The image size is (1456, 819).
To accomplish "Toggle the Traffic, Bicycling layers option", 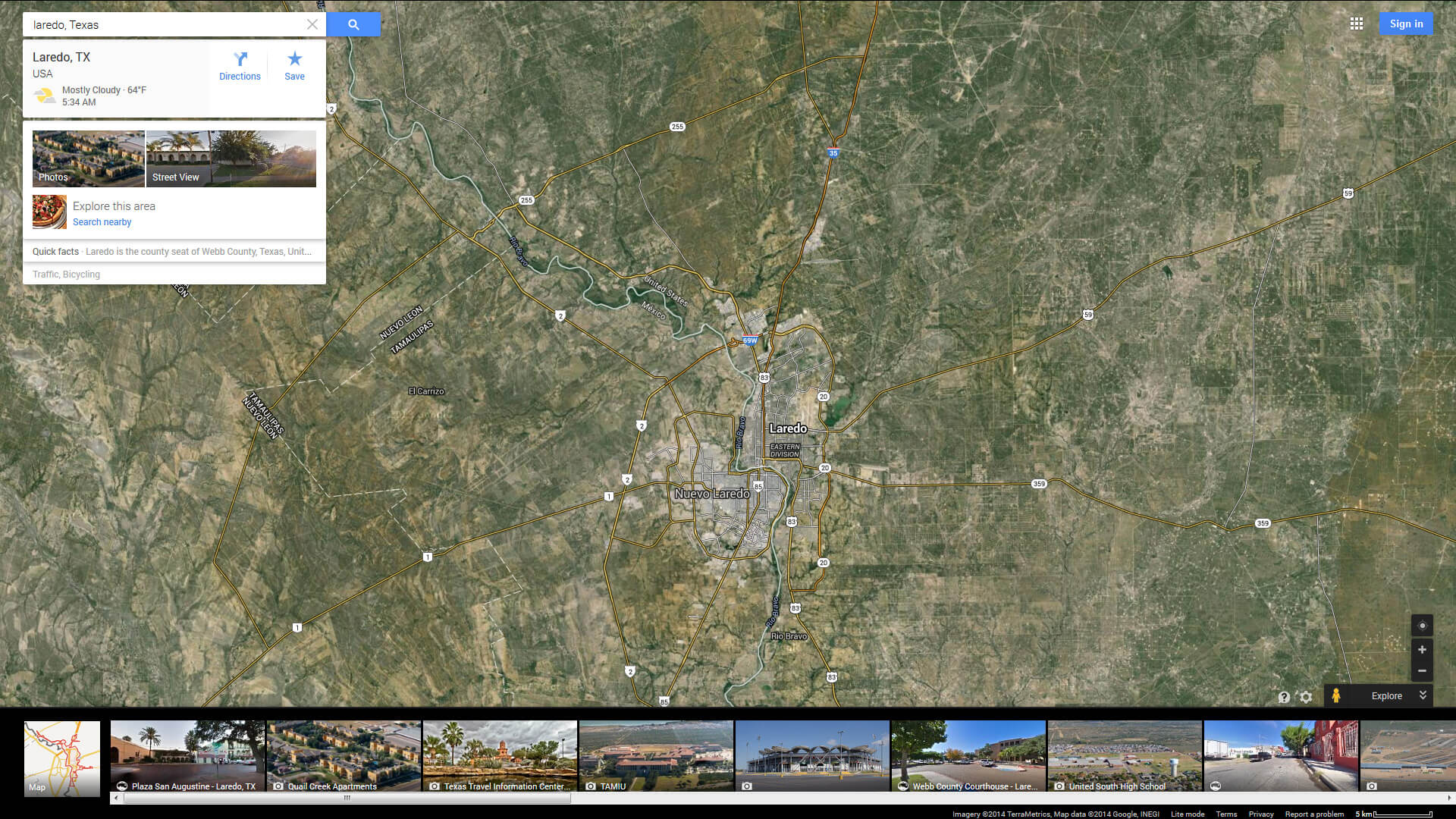I will coord(66,275).
